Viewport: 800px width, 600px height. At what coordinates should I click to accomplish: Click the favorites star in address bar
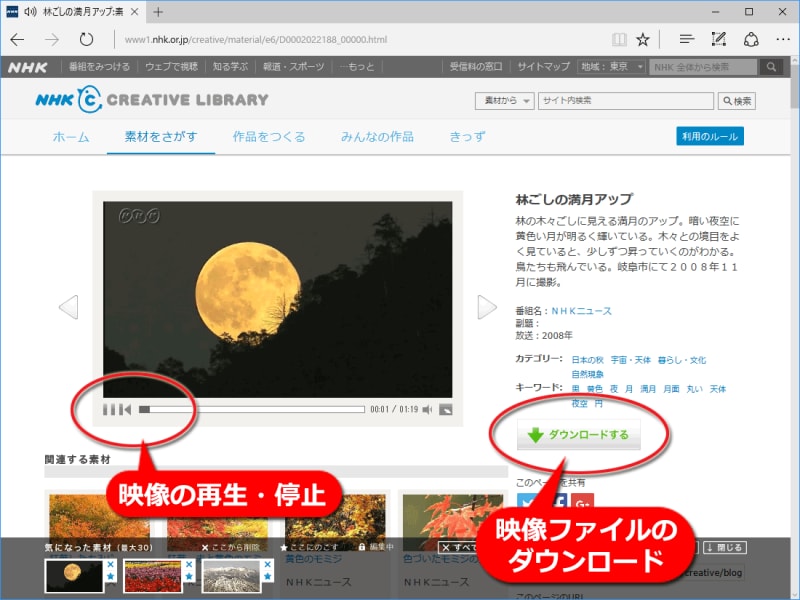643,39
